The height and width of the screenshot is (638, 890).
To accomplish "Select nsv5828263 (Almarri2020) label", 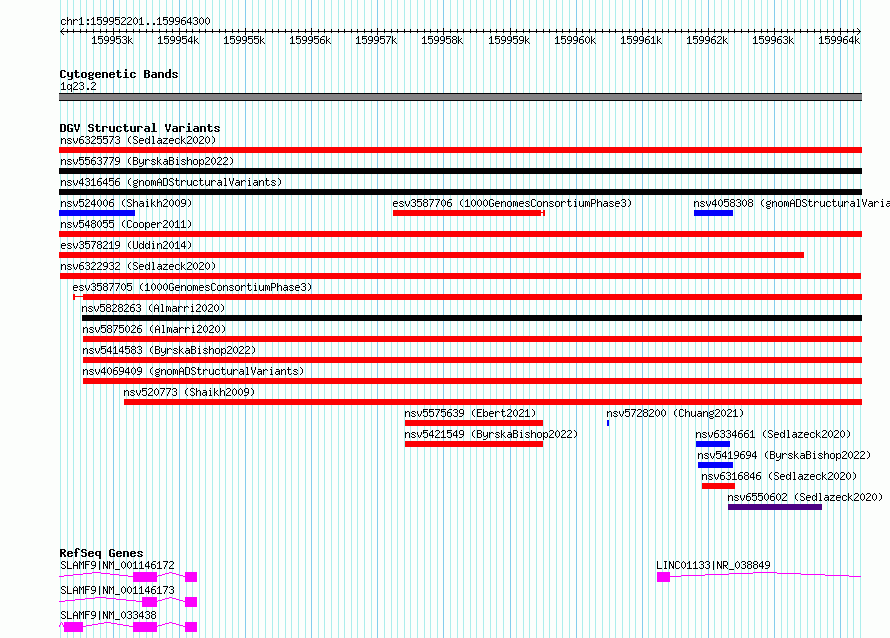I will click(153, 308).
